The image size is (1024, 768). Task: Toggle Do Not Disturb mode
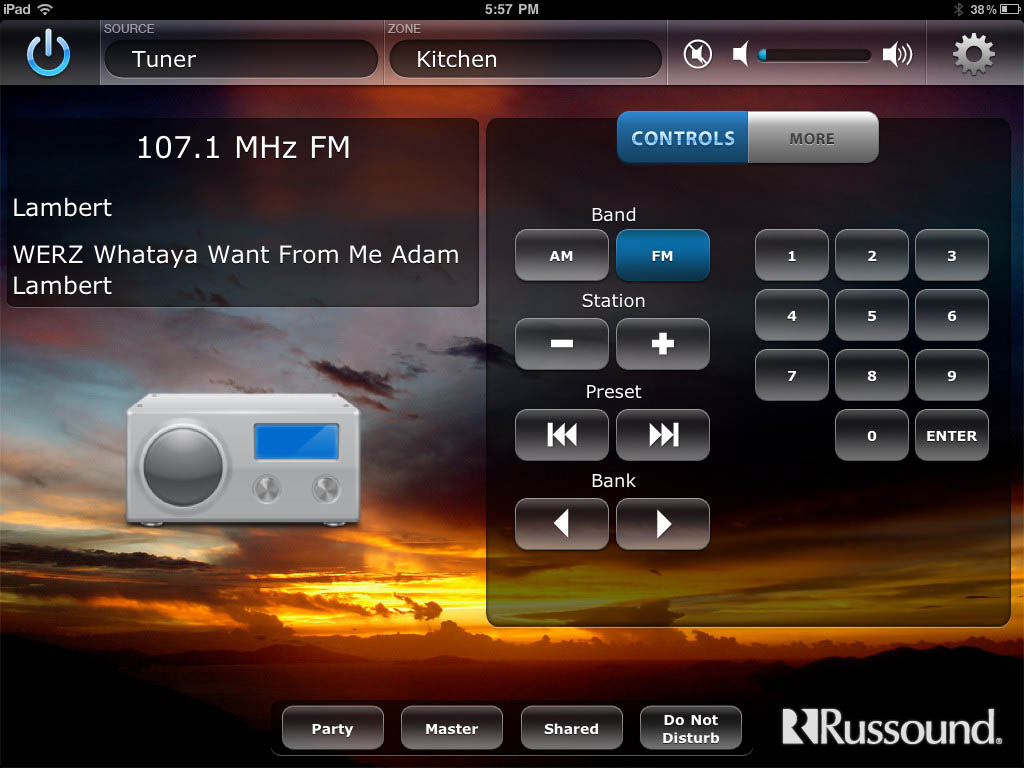point(691,729)
